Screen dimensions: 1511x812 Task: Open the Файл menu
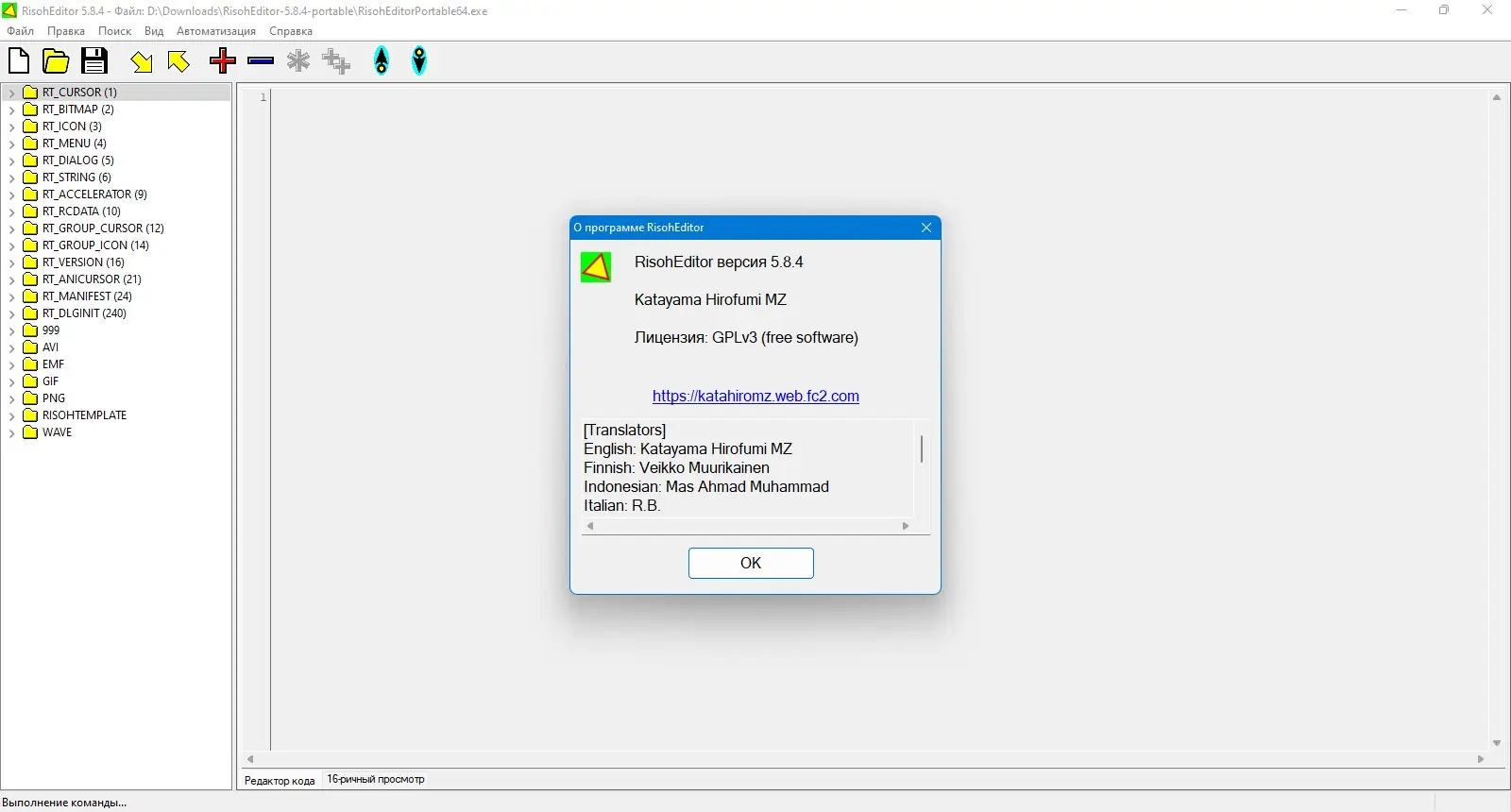tap(21, 31)
